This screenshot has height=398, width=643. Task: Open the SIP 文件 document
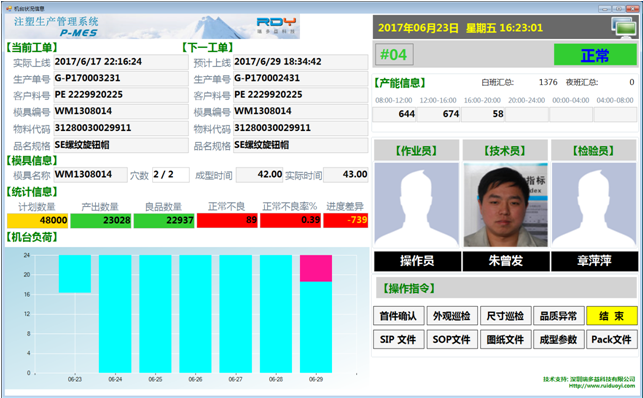pyautogui.click(x=398, y=339)
